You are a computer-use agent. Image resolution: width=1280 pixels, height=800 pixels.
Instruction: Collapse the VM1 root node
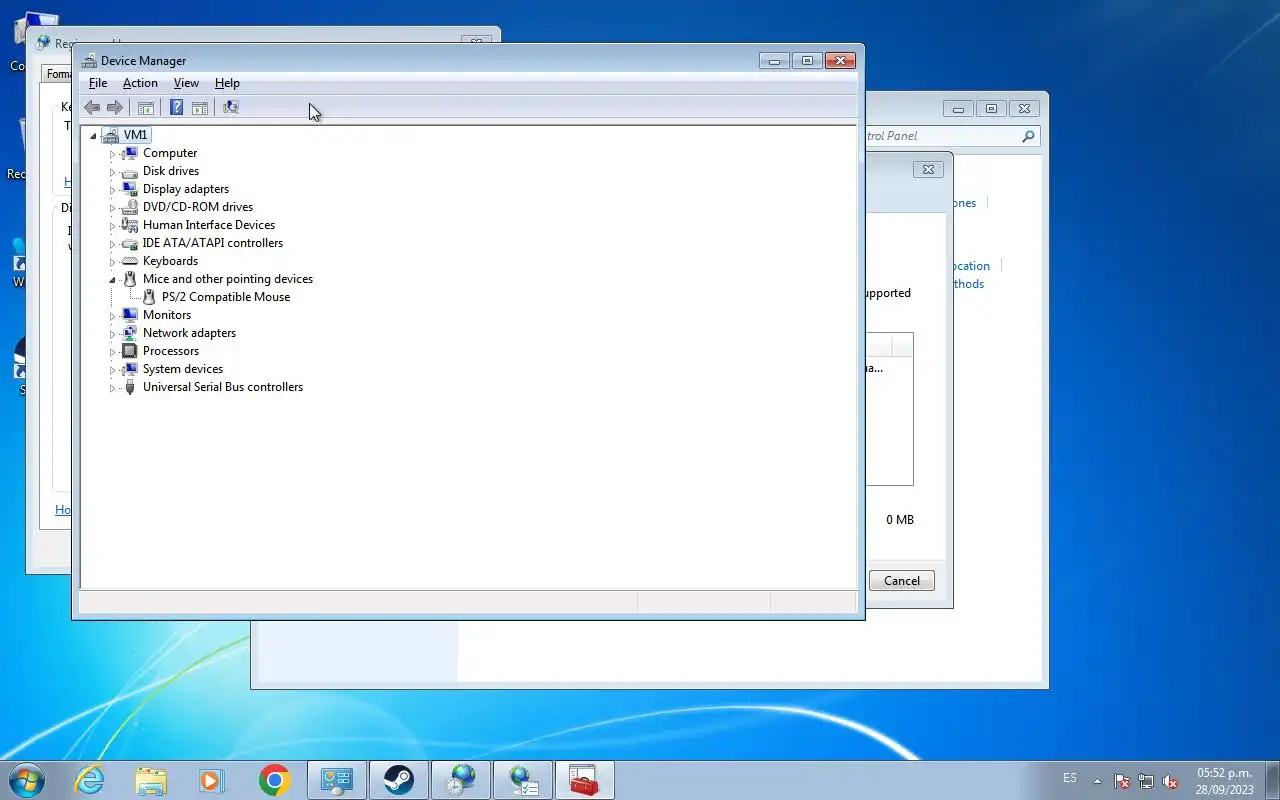pos(93,136)
